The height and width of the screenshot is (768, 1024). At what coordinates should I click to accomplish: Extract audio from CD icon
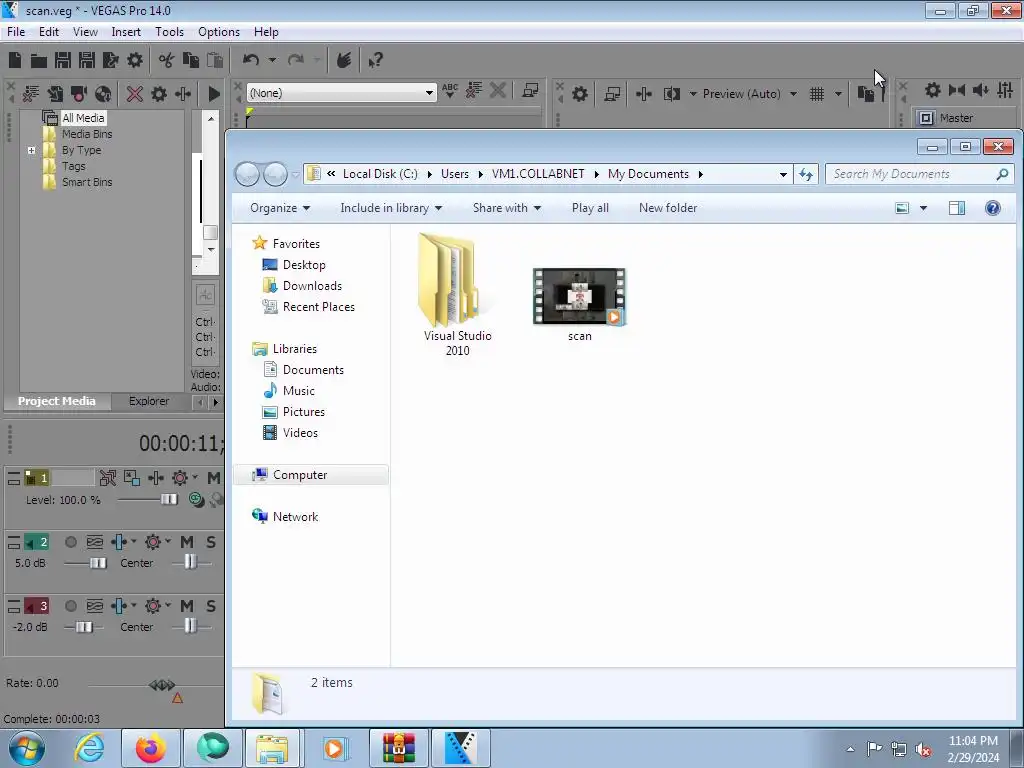tap(103, 93)
